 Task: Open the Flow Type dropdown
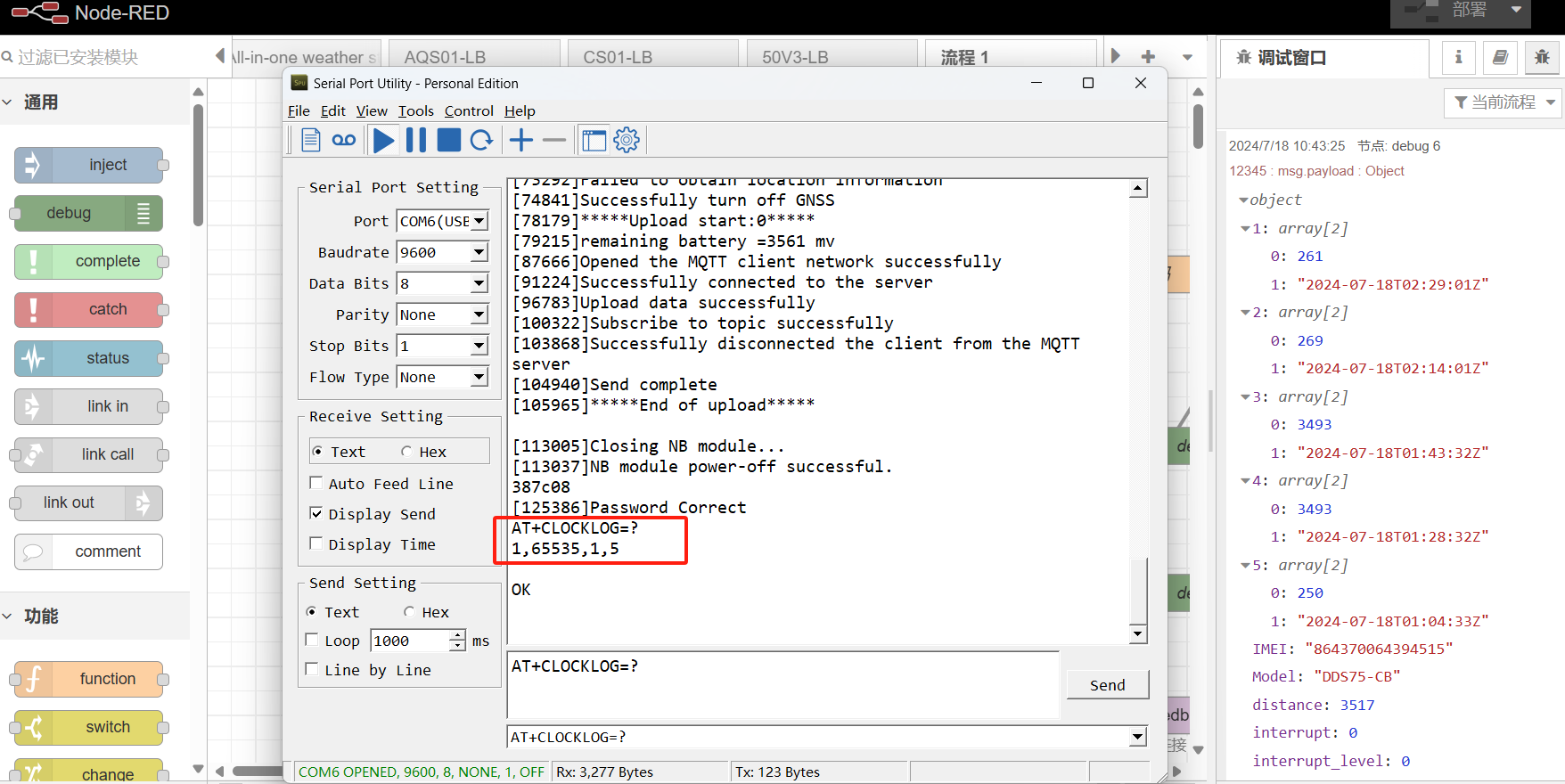pyautogui.click(x=479, y=377)
